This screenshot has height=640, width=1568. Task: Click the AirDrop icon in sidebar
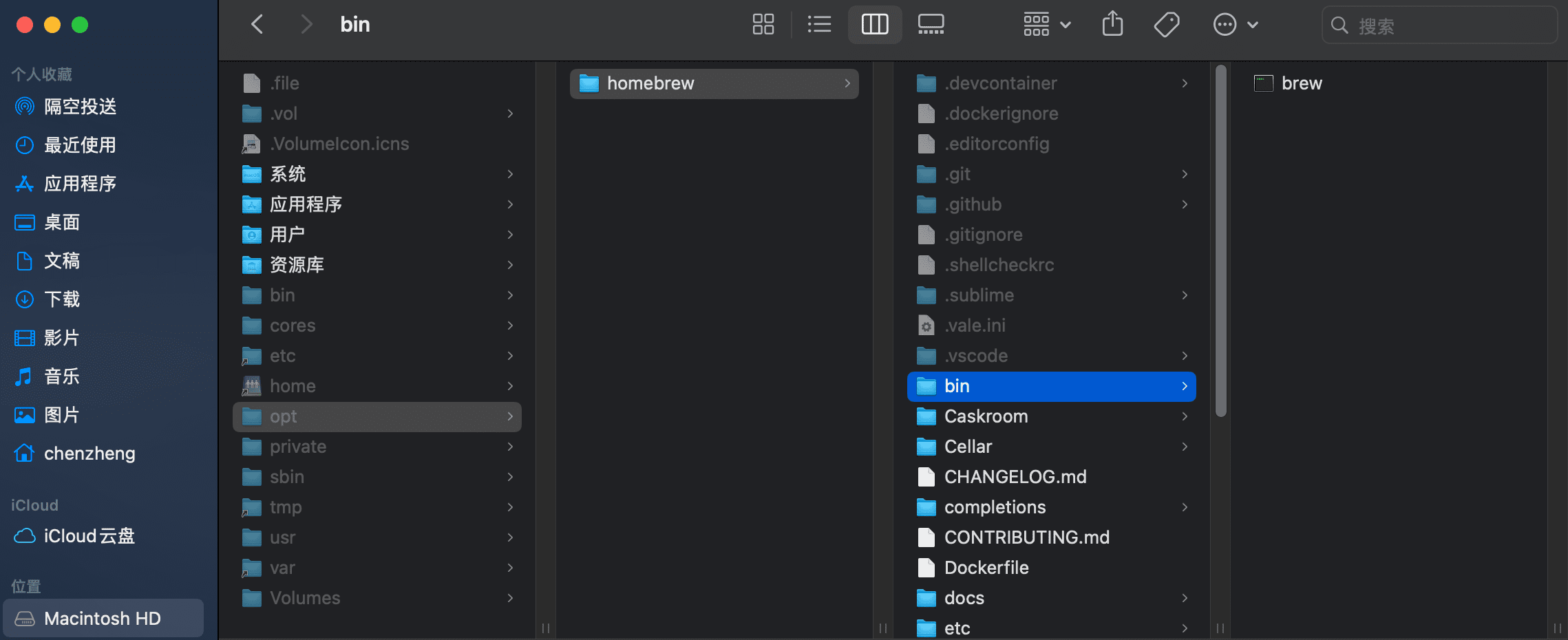click(25, 107)
